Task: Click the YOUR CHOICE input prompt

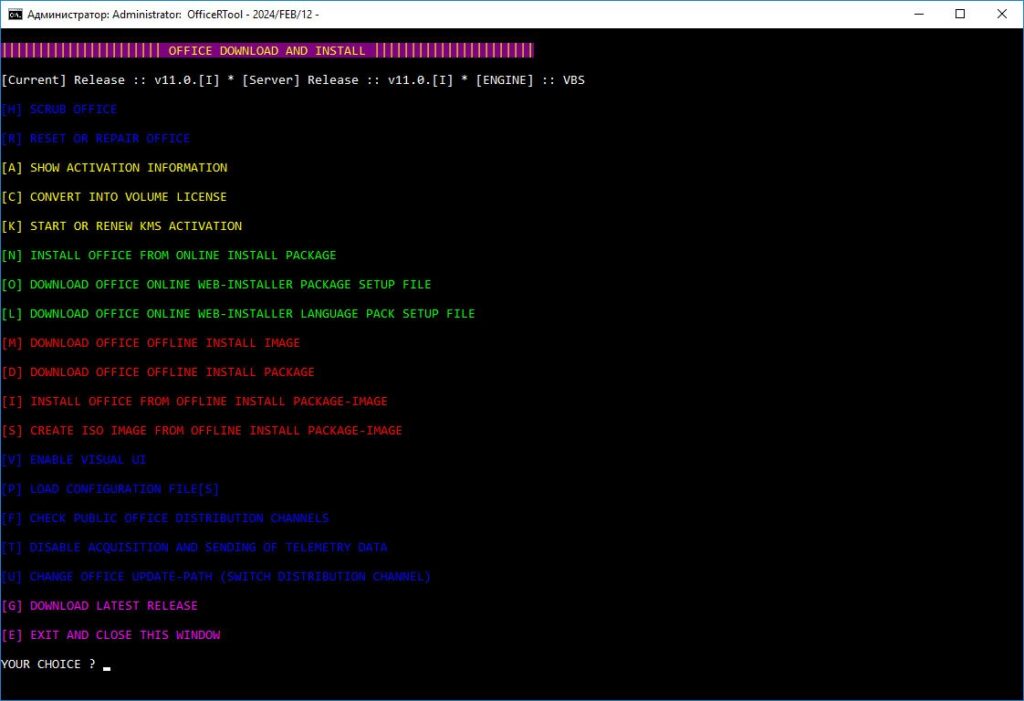Action: [x=52, y=663]
